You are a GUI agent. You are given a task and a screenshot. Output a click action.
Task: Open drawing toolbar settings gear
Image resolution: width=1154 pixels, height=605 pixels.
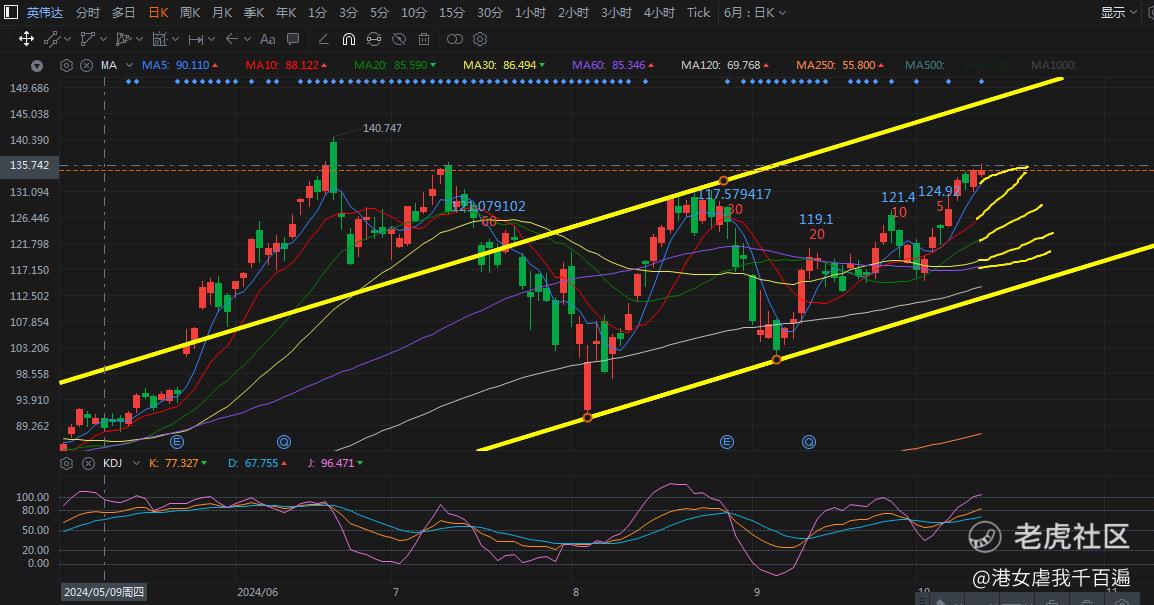[x=480, y=39]
